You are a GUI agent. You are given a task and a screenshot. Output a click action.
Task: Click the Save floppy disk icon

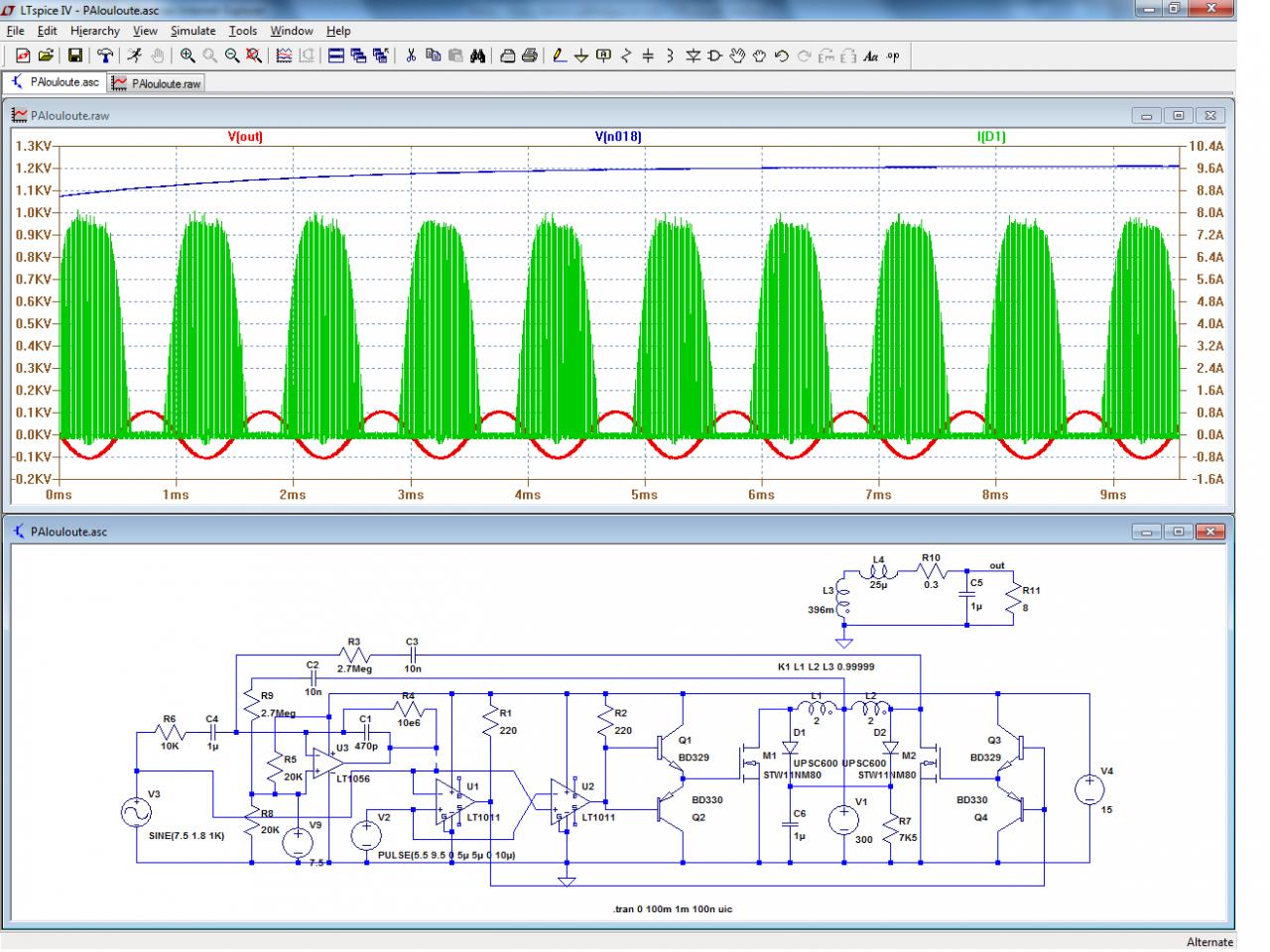tap(75, 57)
